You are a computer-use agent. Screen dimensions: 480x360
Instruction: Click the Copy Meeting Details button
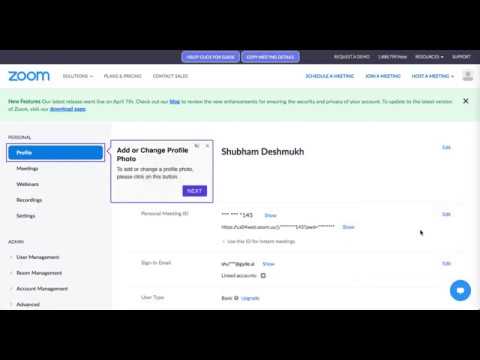tap(270, 57)
